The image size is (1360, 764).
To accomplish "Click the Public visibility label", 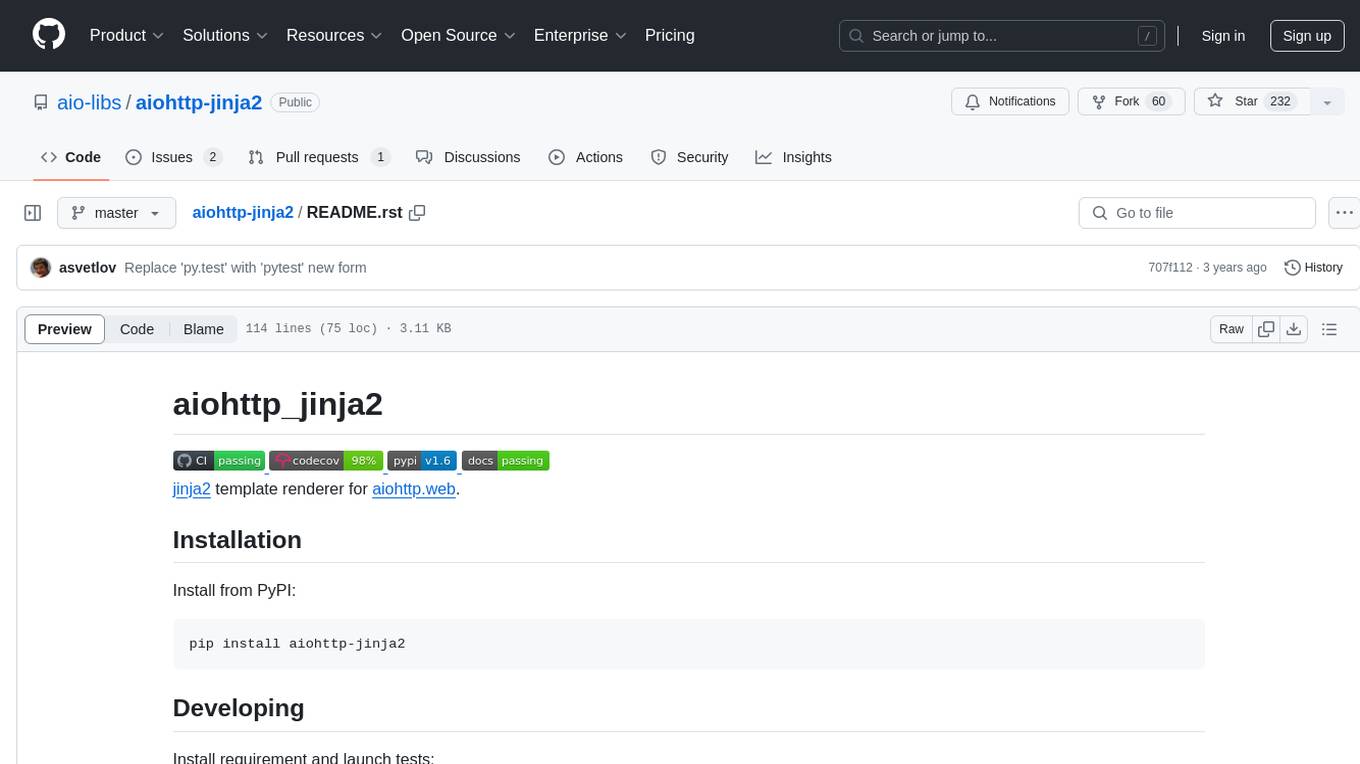I will point(295,102).
